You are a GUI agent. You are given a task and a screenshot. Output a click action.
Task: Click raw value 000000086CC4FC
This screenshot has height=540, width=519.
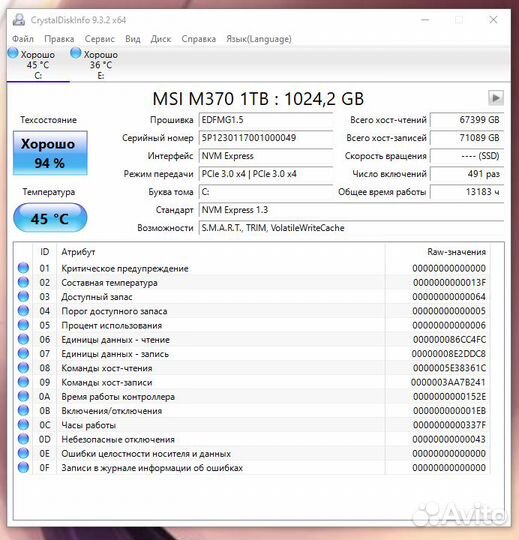click(x=449, y=340)
